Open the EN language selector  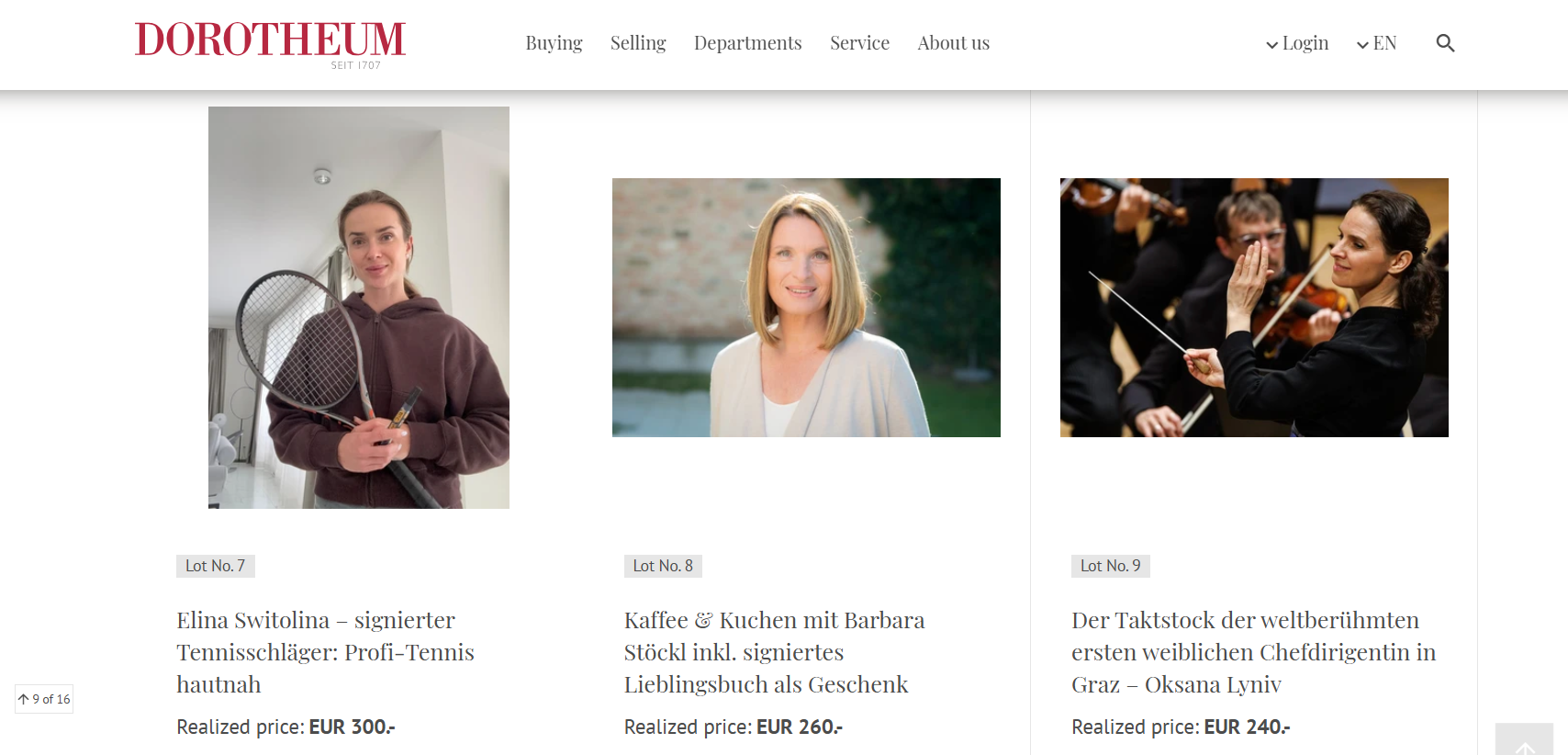pyautogui.click(x=1376, y=43)
